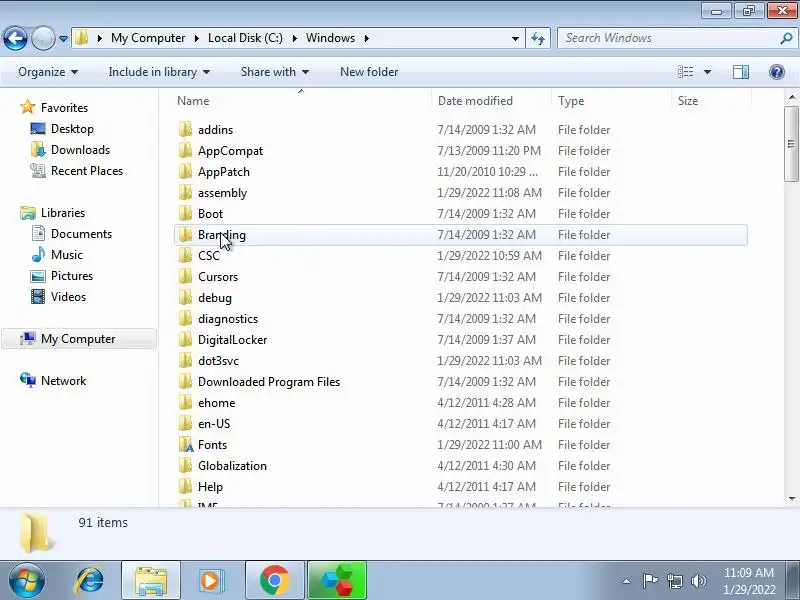This screenshot has height=600, width=800.
Task: Select the Downloaded Program Files folder
Action: click(269, 382)
